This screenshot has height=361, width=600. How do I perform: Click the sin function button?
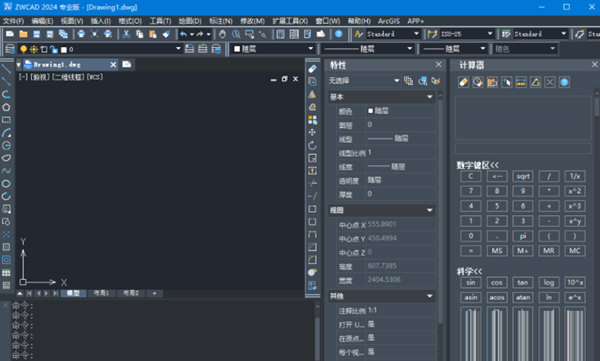[471, 283]
